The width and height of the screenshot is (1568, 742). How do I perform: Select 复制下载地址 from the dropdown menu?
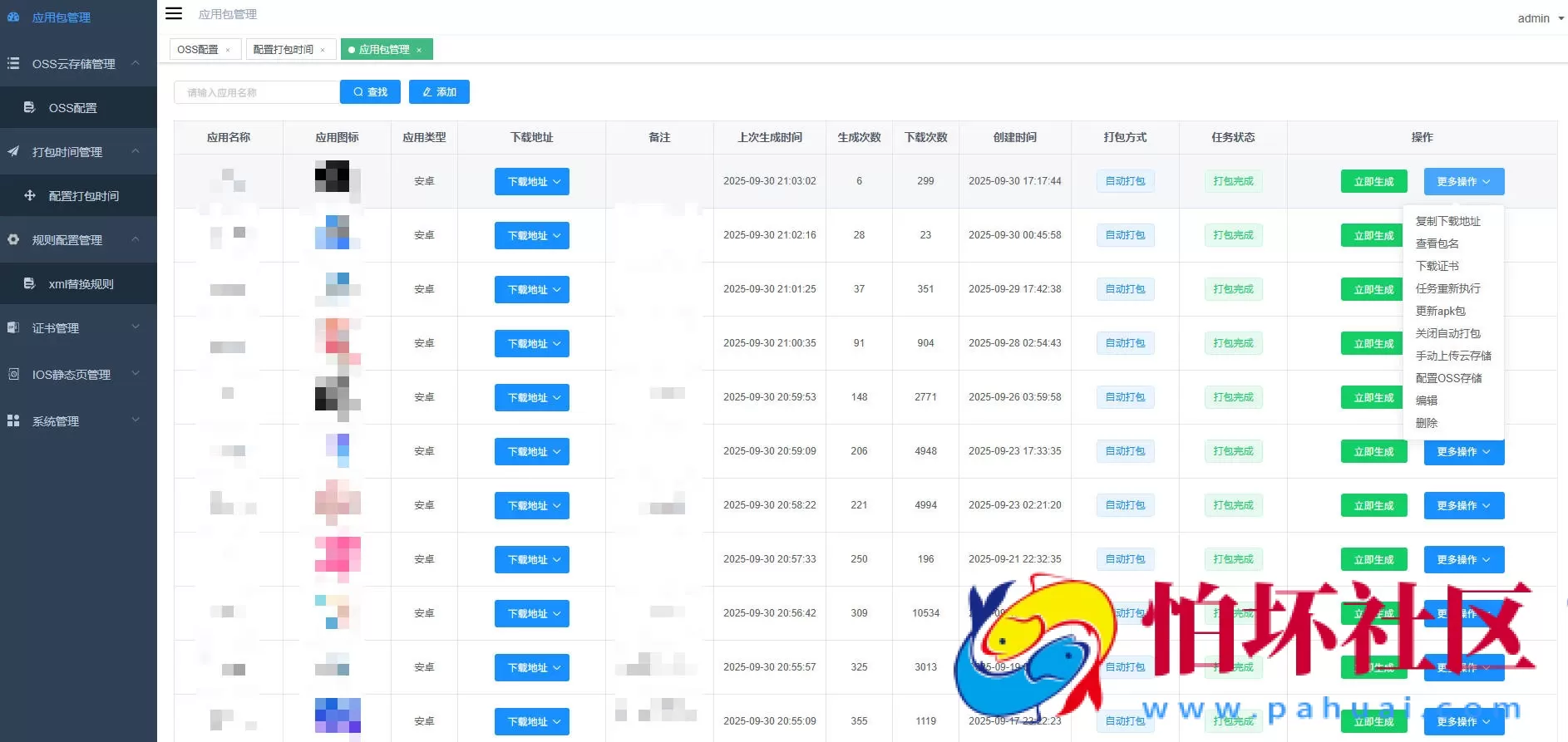[x=1447, y=221]
